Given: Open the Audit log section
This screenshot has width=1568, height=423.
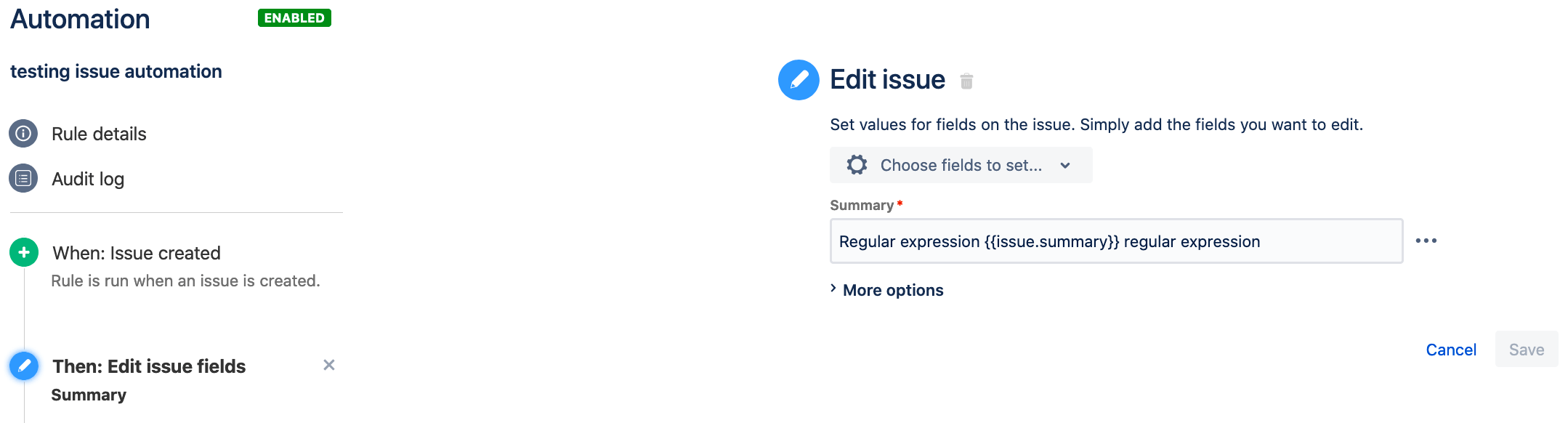Looking at the screenshot, I should click(88, 179).
